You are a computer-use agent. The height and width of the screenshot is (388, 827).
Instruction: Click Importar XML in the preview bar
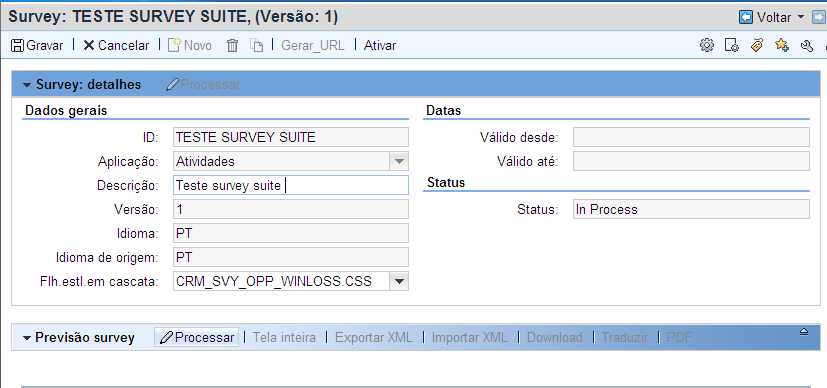[469, 337]
